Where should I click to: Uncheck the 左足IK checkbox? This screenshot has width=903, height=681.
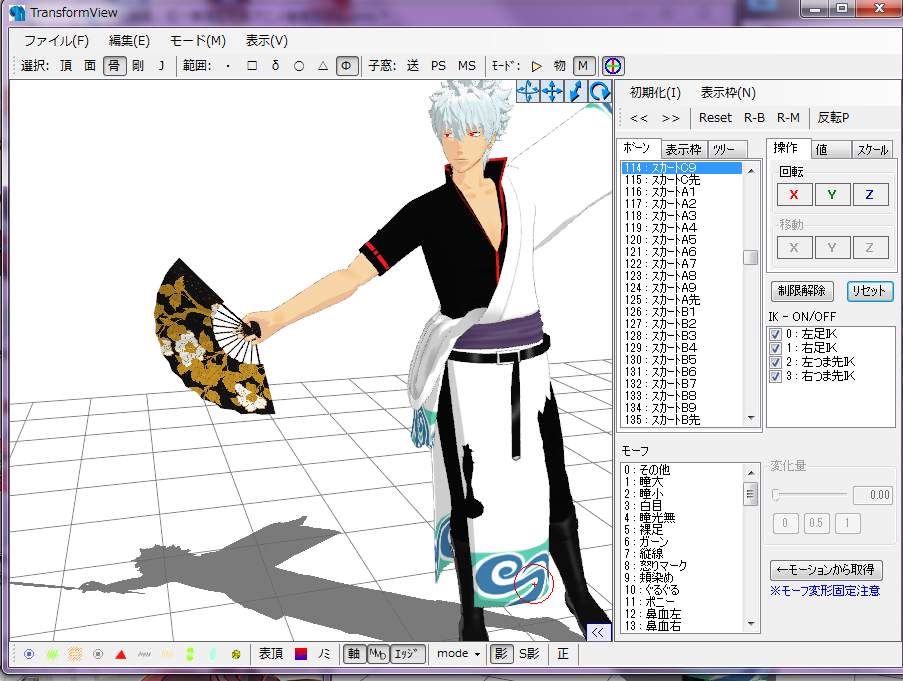(x=776, y=334)
